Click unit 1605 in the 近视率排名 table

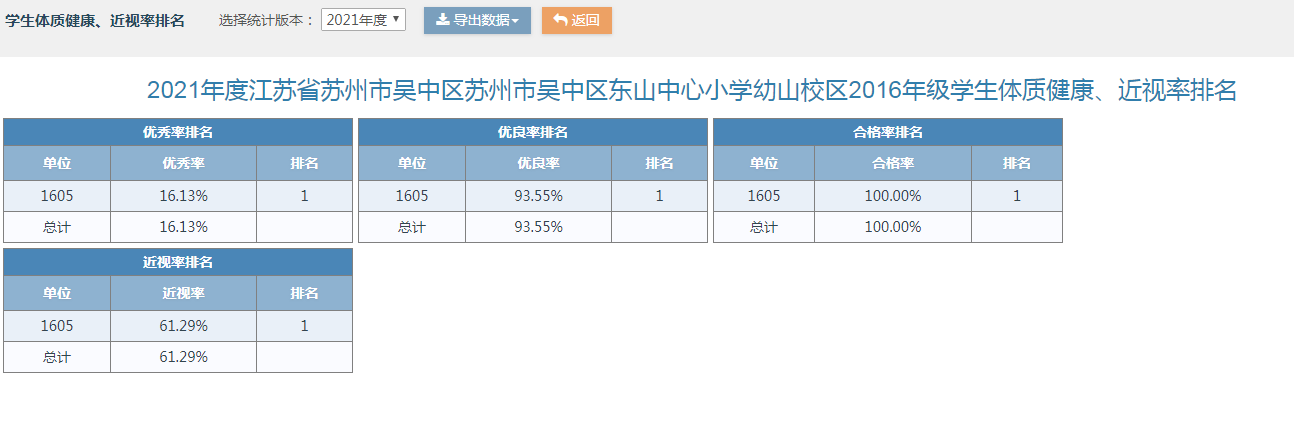pyautogui.click(x=57, y=326)
